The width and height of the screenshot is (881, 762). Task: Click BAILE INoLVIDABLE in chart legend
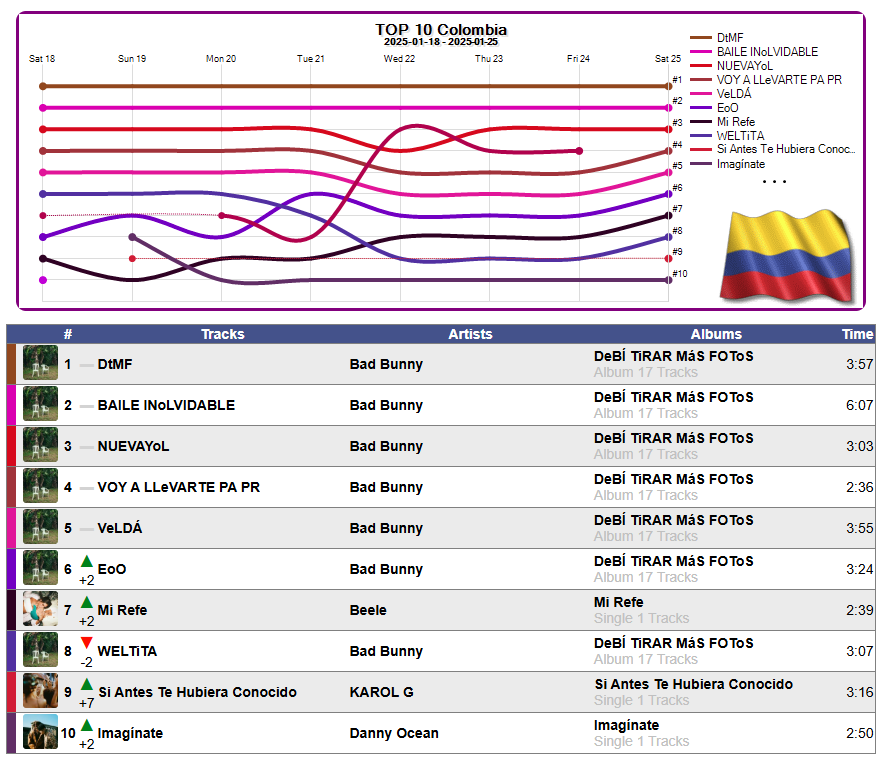tap(768, 52)
